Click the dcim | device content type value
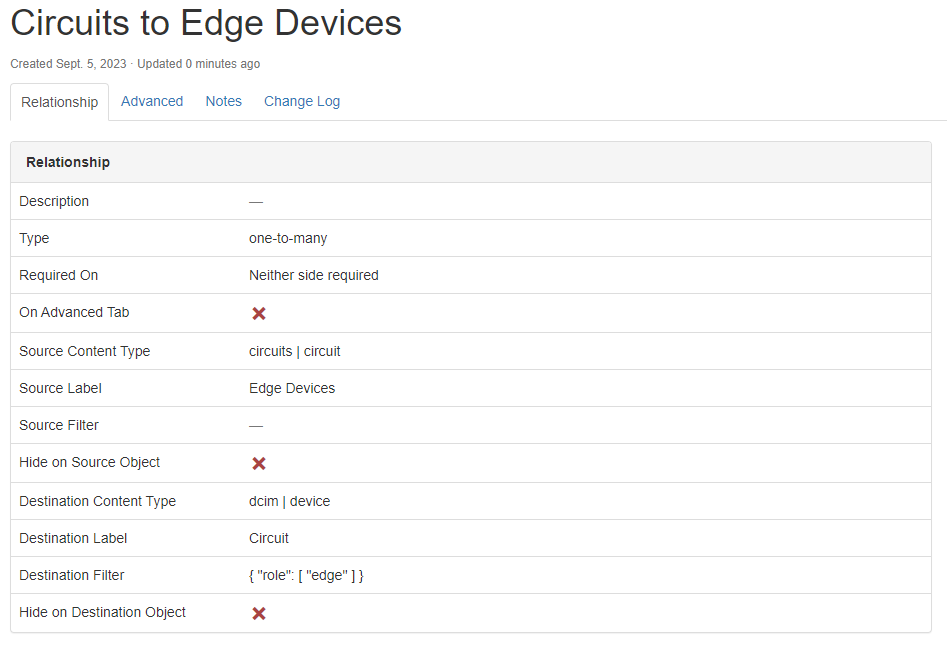 coord(289,501)
